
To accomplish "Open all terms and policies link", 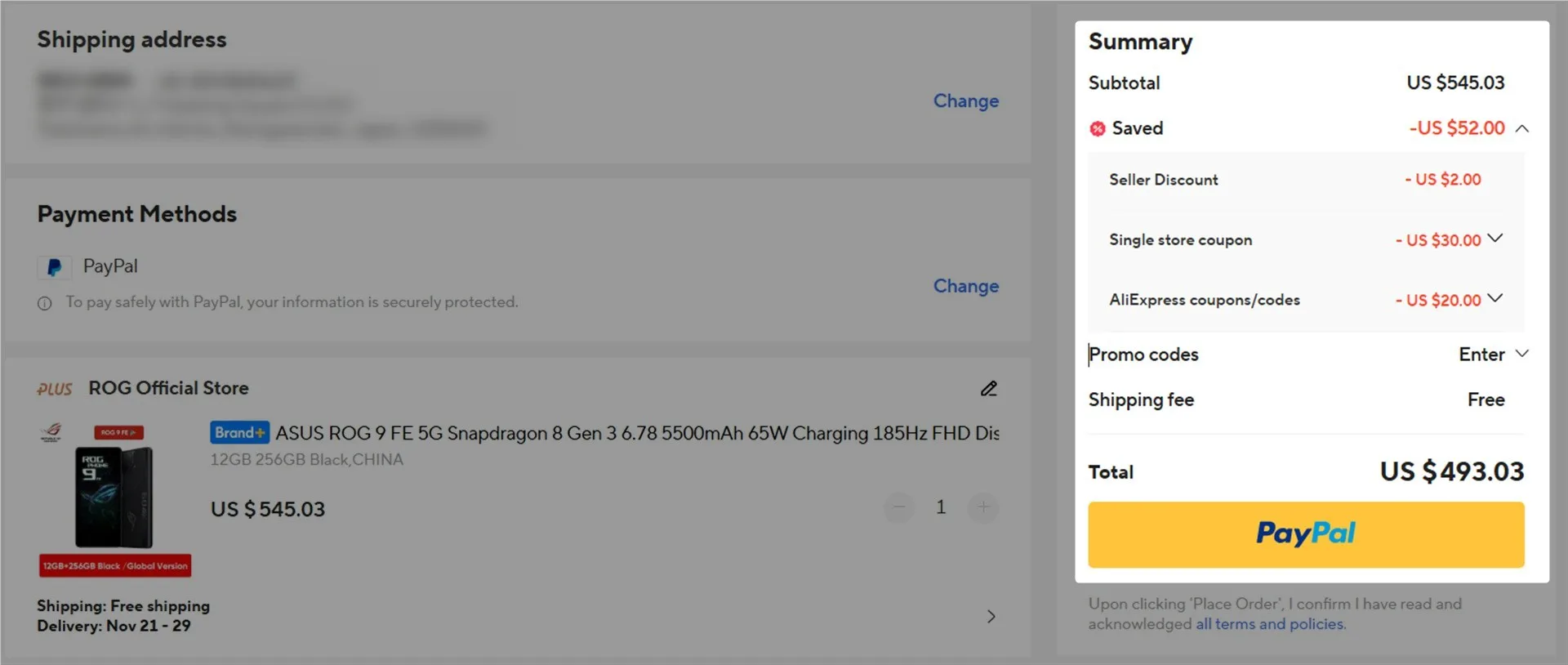I will click(x=1270, y=624).
